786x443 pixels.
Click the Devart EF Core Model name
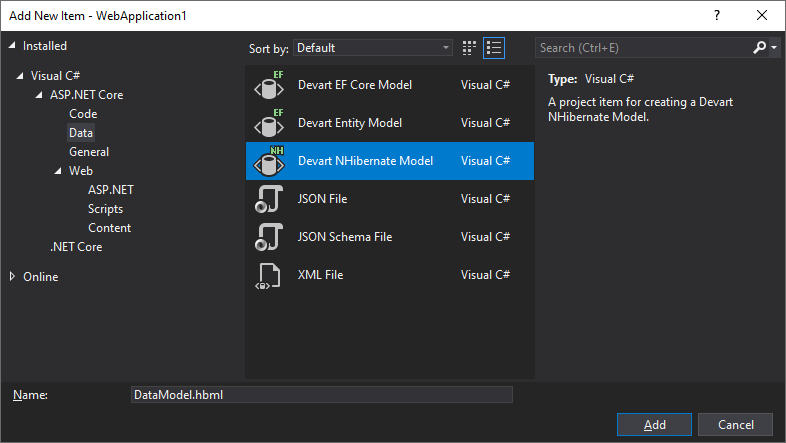pos(355,85)
